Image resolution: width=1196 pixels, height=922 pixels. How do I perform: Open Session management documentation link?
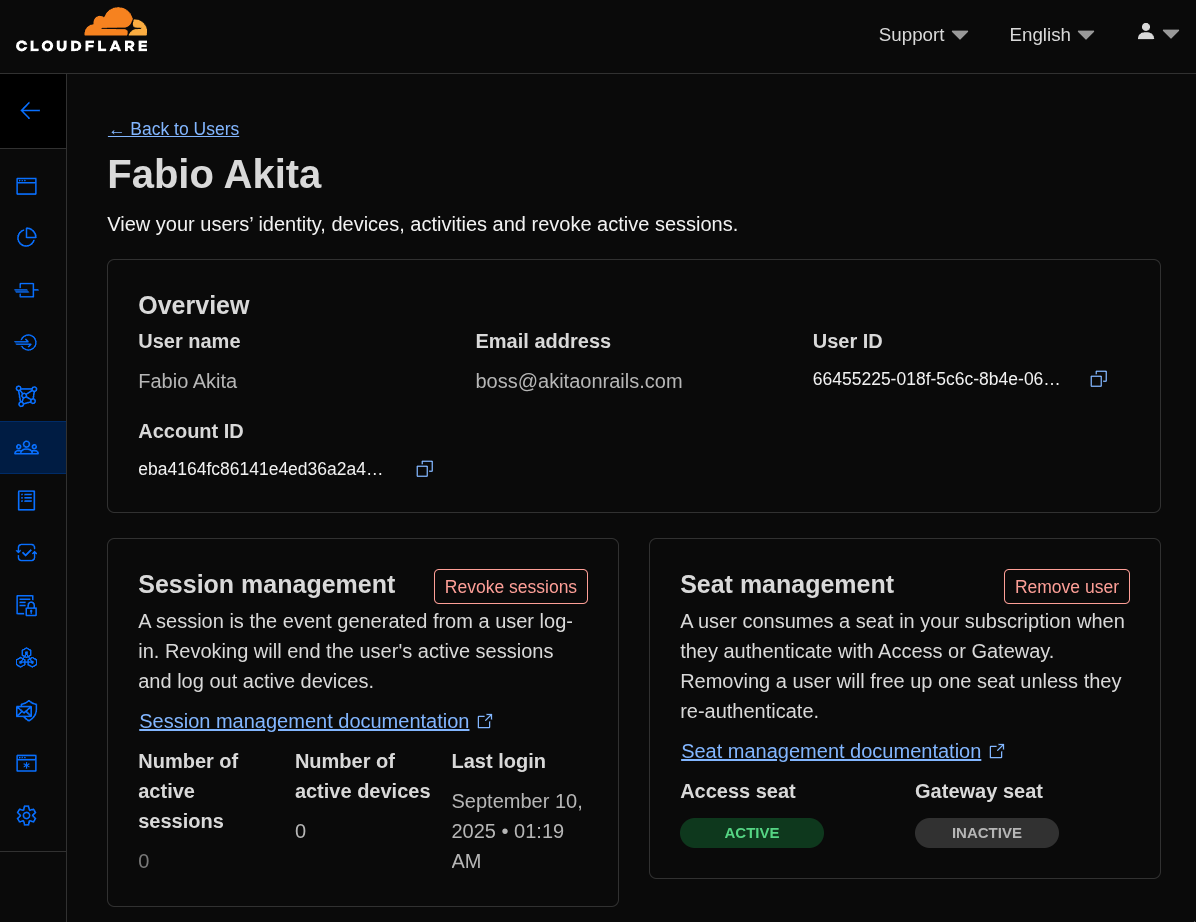pyautogui.click(x=316, y=721)
